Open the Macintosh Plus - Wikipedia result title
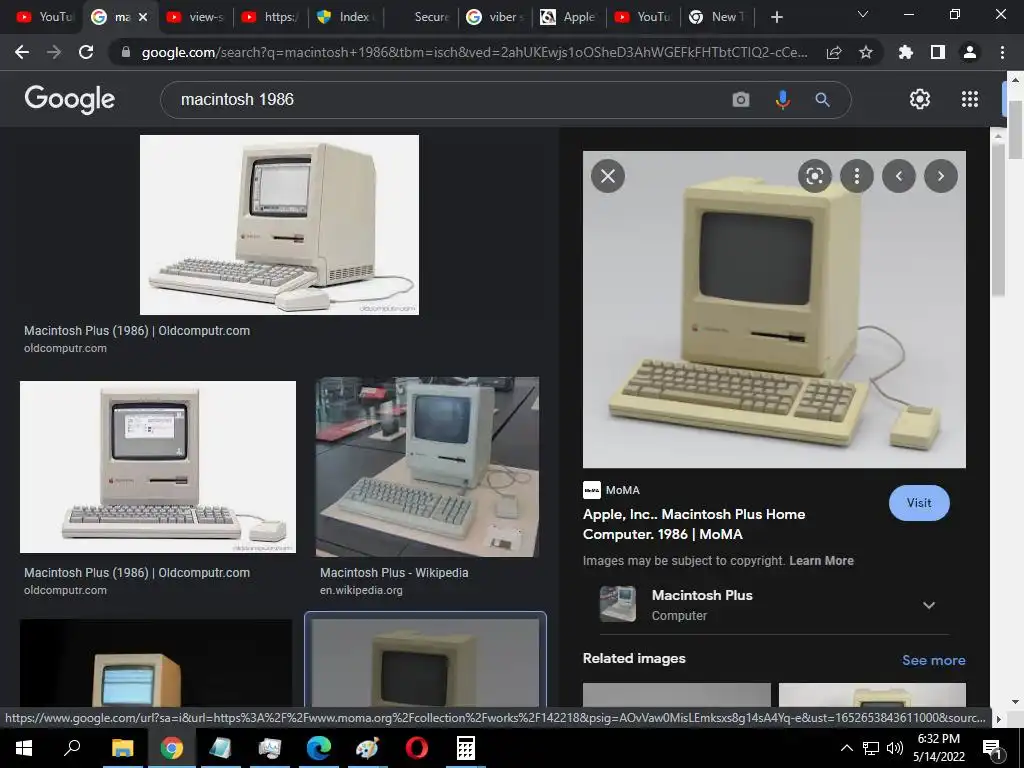The image size is (1024, 768). point(394,573)
